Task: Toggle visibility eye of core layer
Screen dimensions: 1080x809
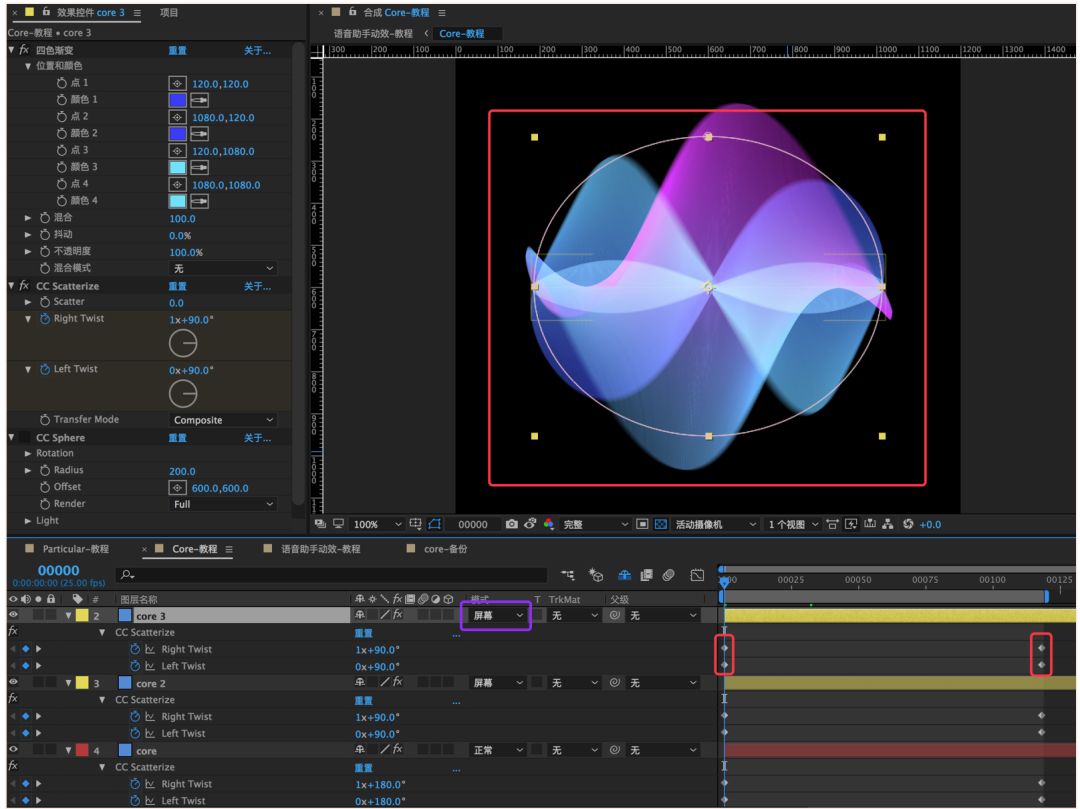Action: (x=13, y=749)
